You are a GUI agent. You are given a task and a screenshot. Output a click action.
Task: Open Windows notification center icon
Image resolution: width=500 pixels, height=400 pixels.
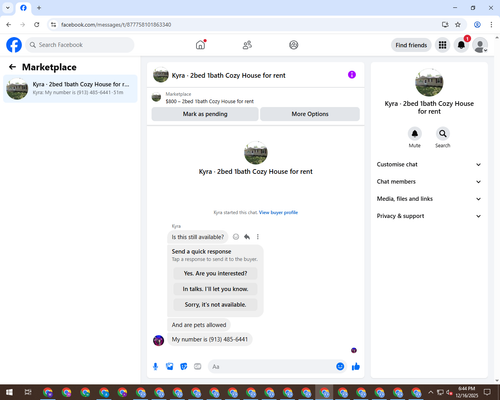[487, 392]
